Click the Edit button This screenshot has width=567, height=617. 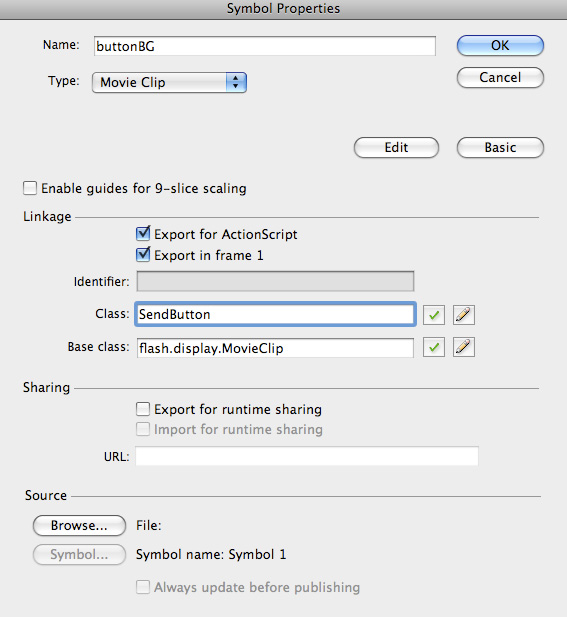pos(396,148)
